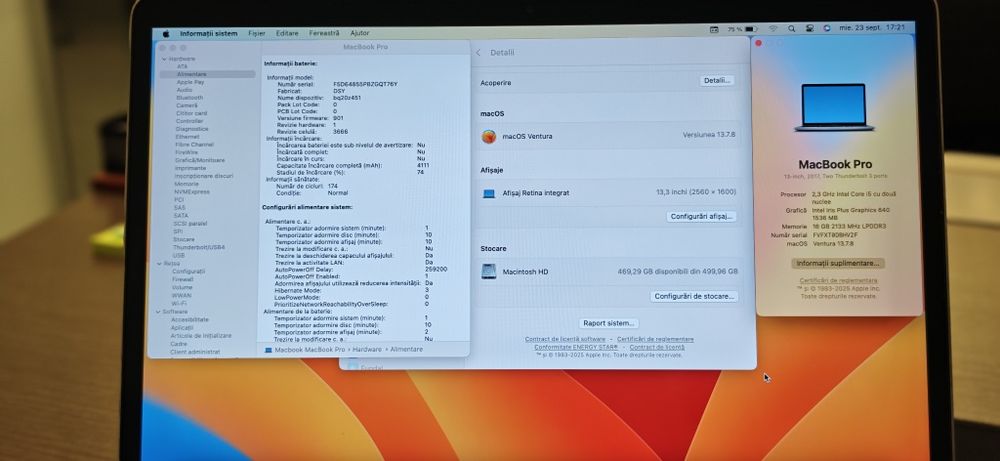This screenshot has height=461, width=1000.
Task: Go back using the Detalii chevron
Action: click(479, 52)
